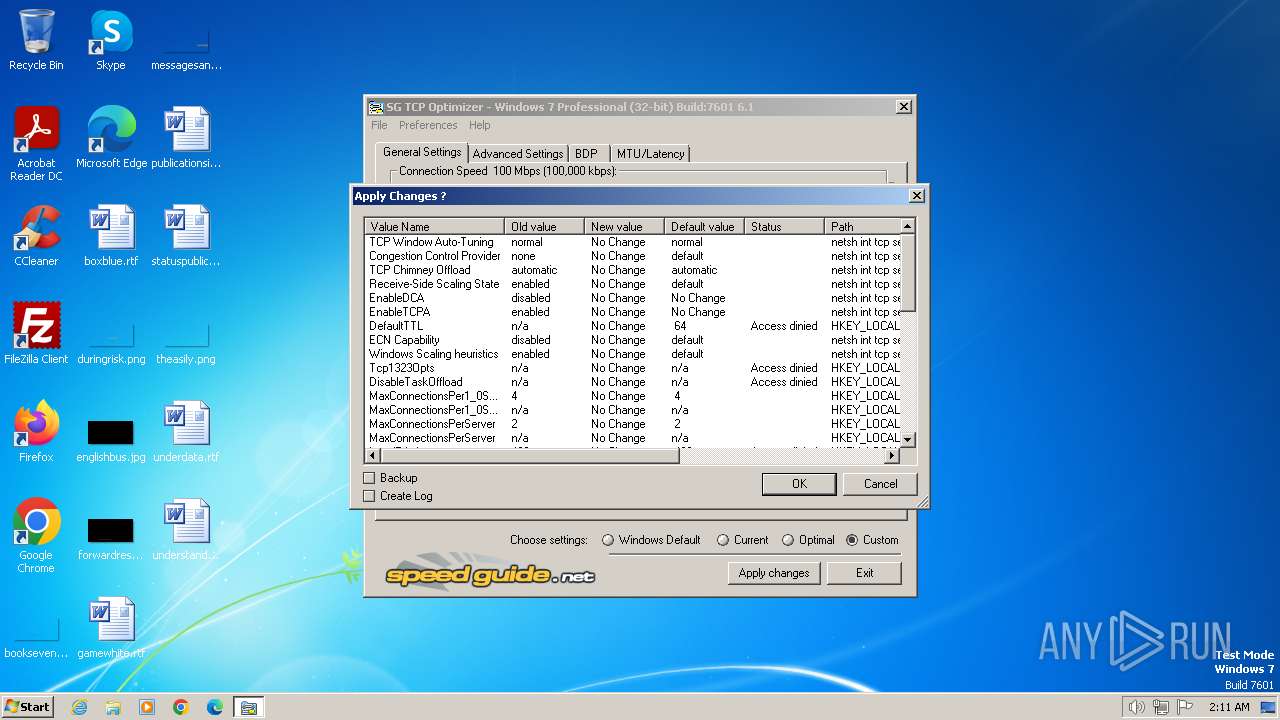Open media player taskbar icon
Image resolution: width=1280 pixels, height=720 pixels.
coord(147,707)
